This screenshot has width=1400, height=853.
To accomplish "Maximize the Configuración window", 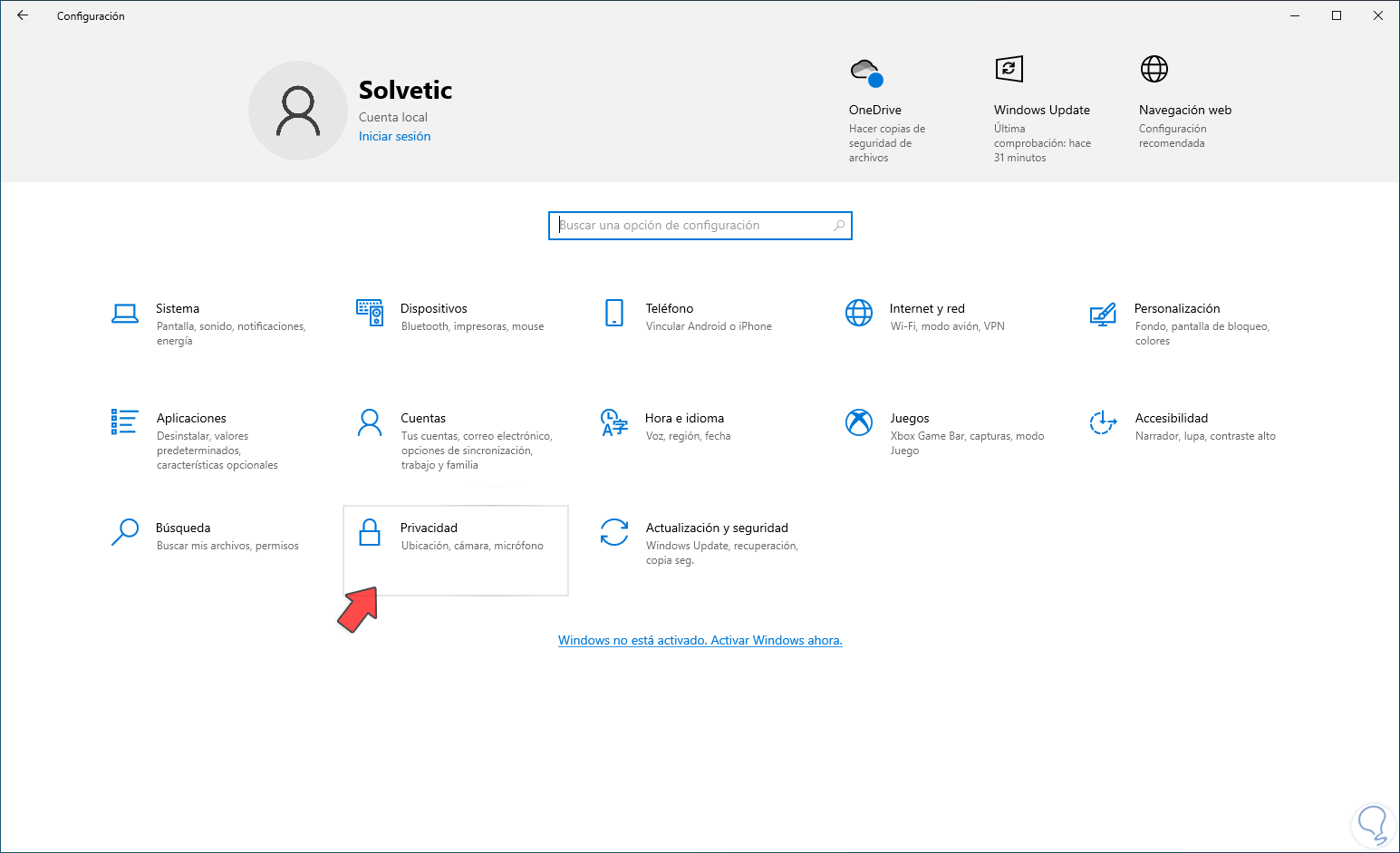I will coord(1337,15).
